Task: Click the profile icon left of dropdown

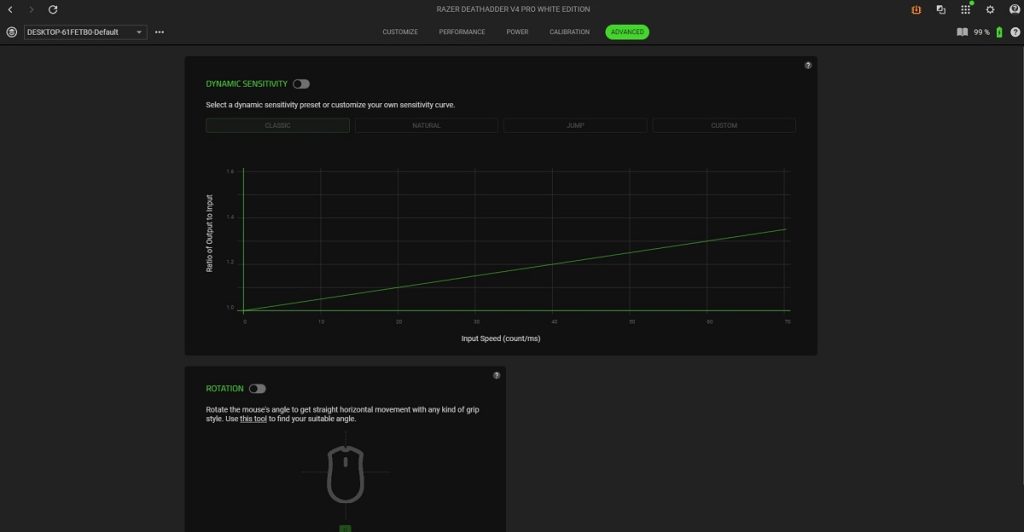Action: click(x=12, y=32)
